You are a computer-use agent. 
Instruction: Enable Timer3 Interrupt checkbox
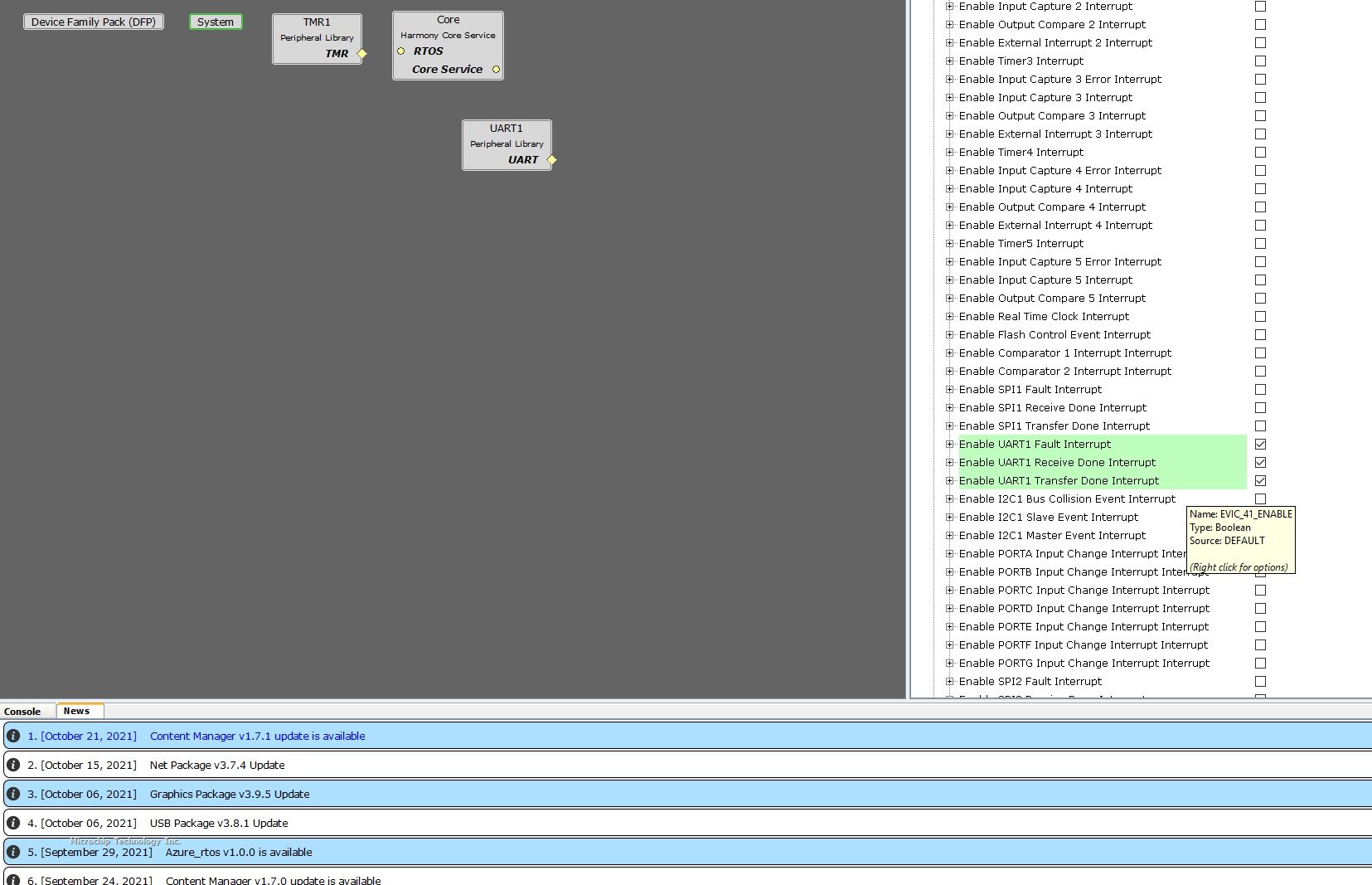click(x=1260, y=61)
